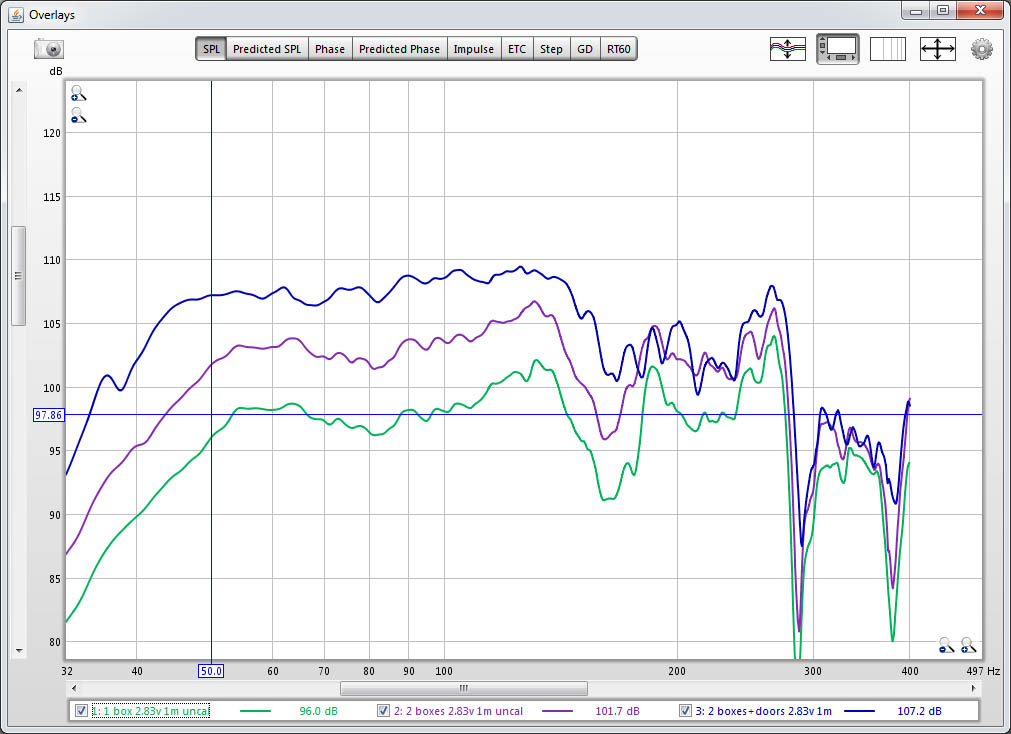This screenshot has height=734, width=1011.
Task: Close the Overlays window
Action: pos(980,10)
